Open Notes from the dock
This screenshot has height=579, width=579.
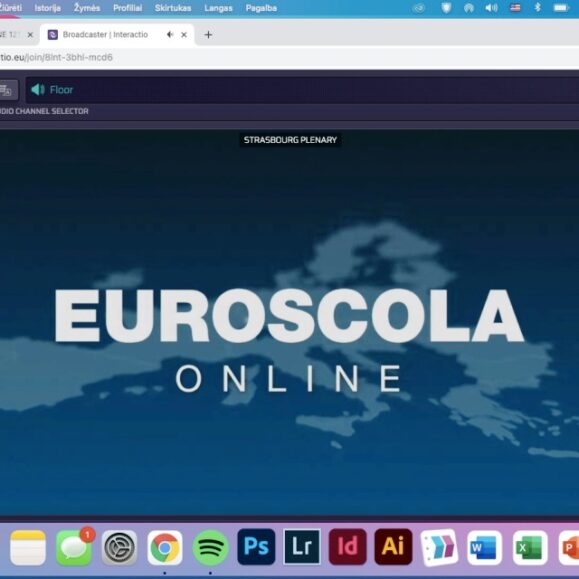28,548
